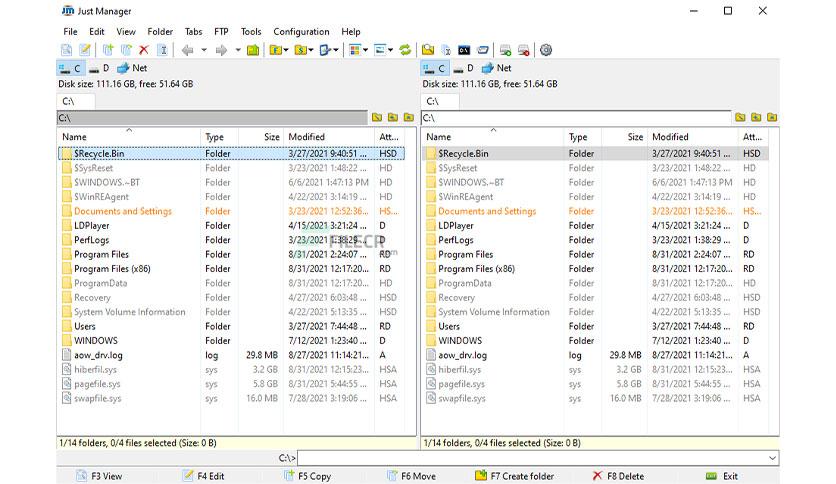Screen dimensions: 836x484
Task: Open the File menu
Action: point(70,31)
